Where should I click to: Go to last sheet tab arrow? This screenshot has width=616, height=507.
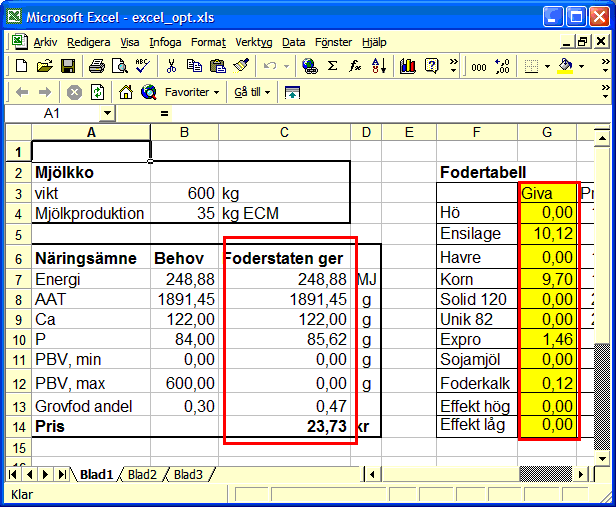click(x=62, y=474)
